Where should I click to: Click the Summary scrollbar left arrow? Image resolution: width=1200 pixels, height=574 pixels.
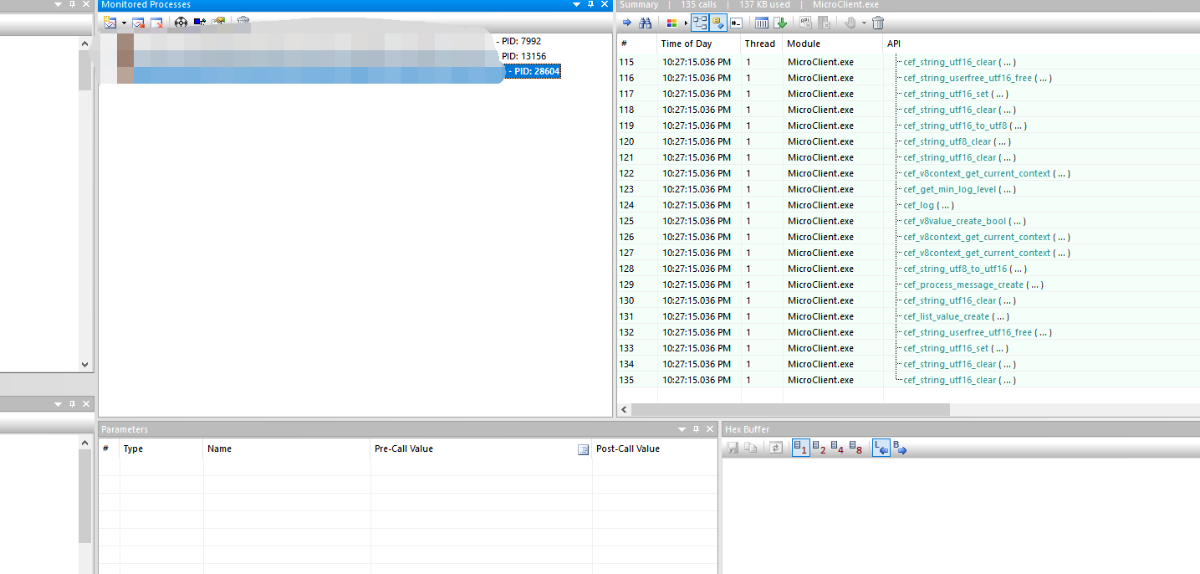[622, 410]
